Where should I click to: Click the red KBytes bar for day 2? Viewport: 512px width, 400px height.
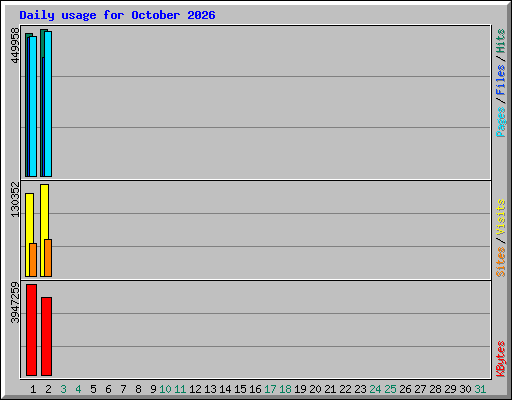[46, 336]
